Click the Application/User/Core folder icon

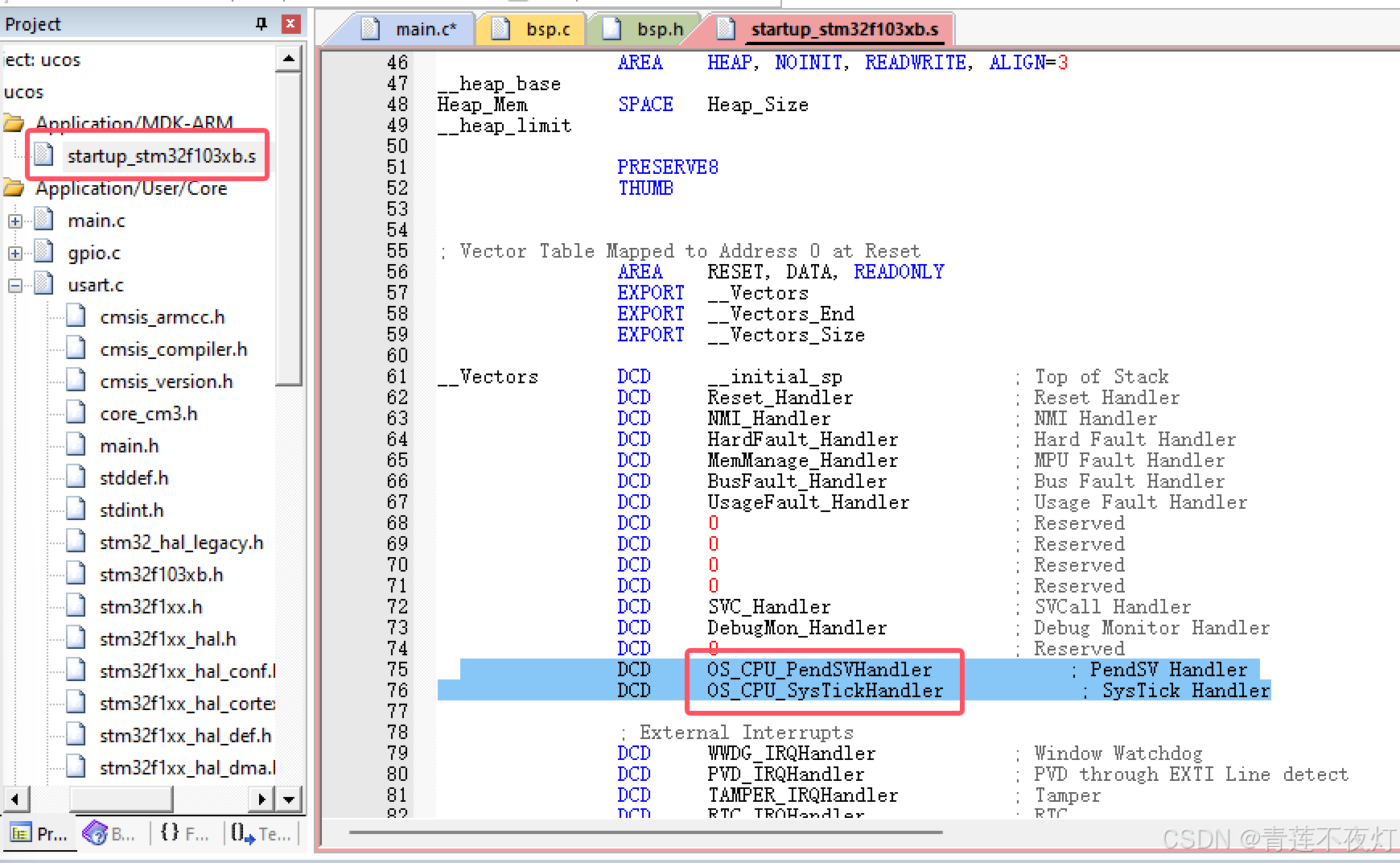[x=14, y=188]
